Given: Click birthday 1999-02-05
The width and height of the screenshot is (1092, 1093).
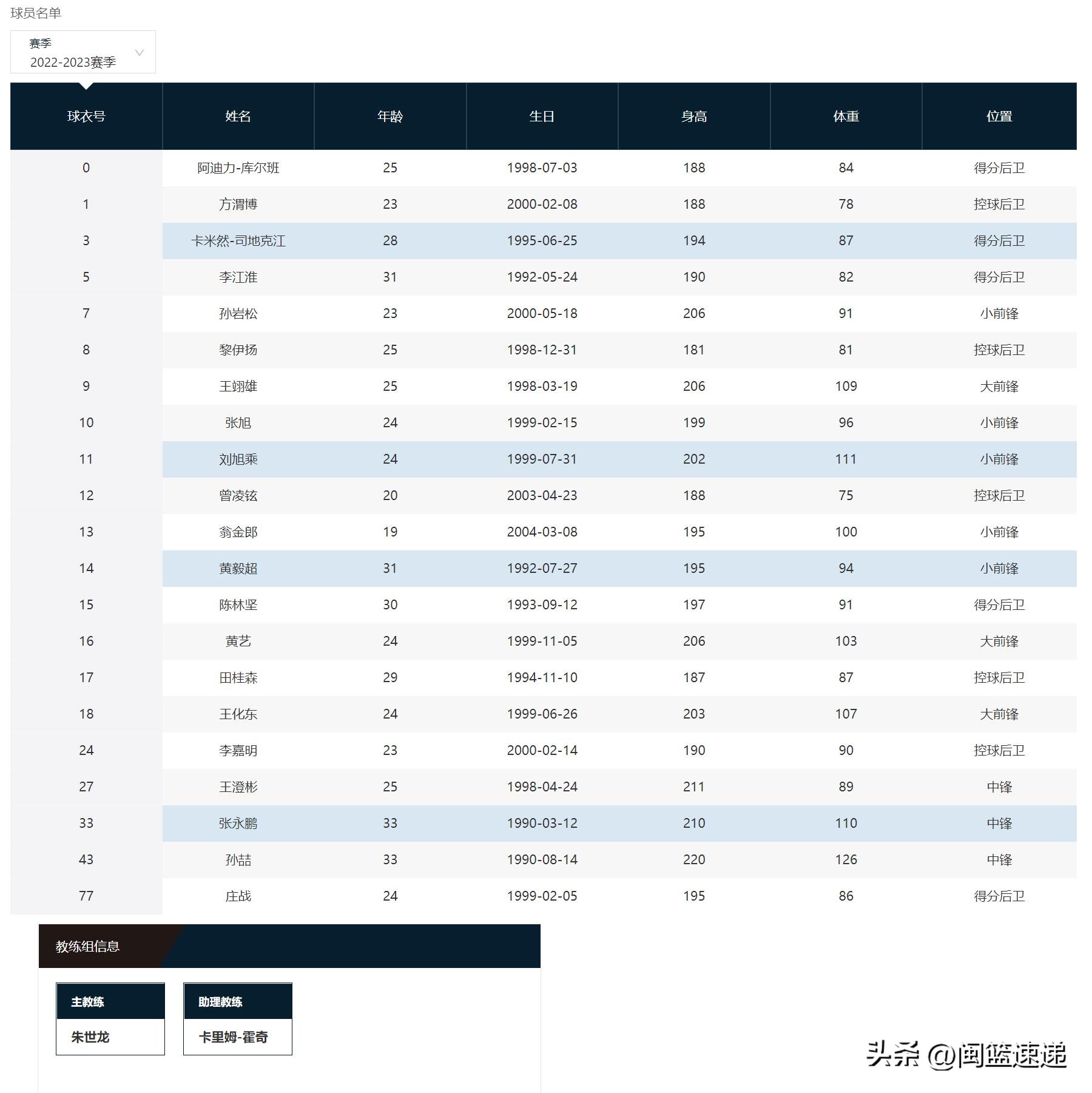Looking at the screenshot, I should tap(542, 896).
